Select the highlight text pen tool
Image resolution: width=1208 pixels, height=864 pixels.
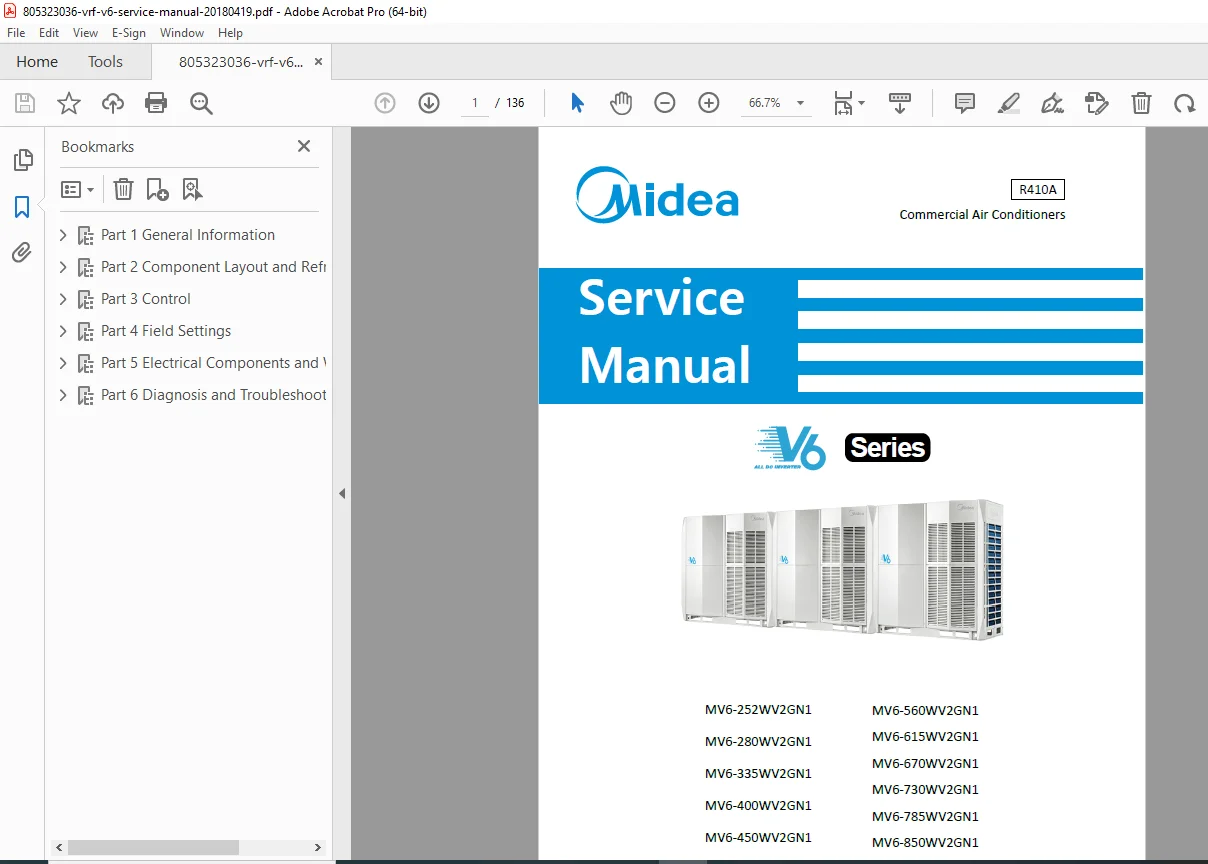pyautogui.click(x=1008, y=103)
